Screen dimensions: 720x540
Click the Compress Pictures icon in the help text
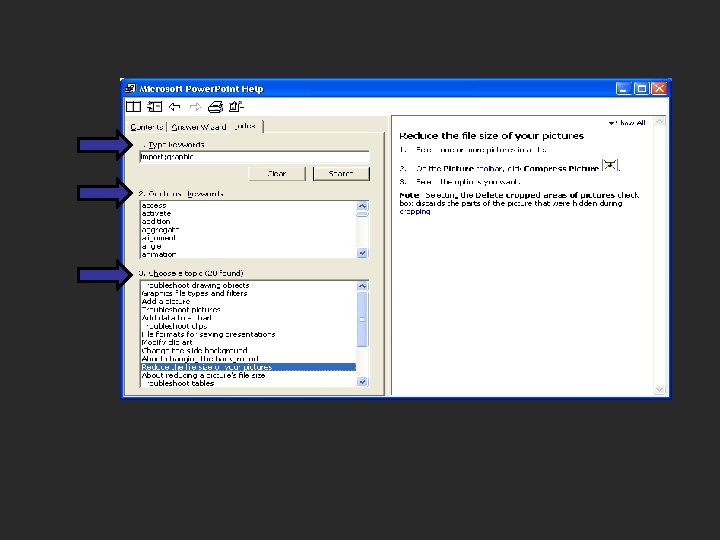(x=610, y=165)
